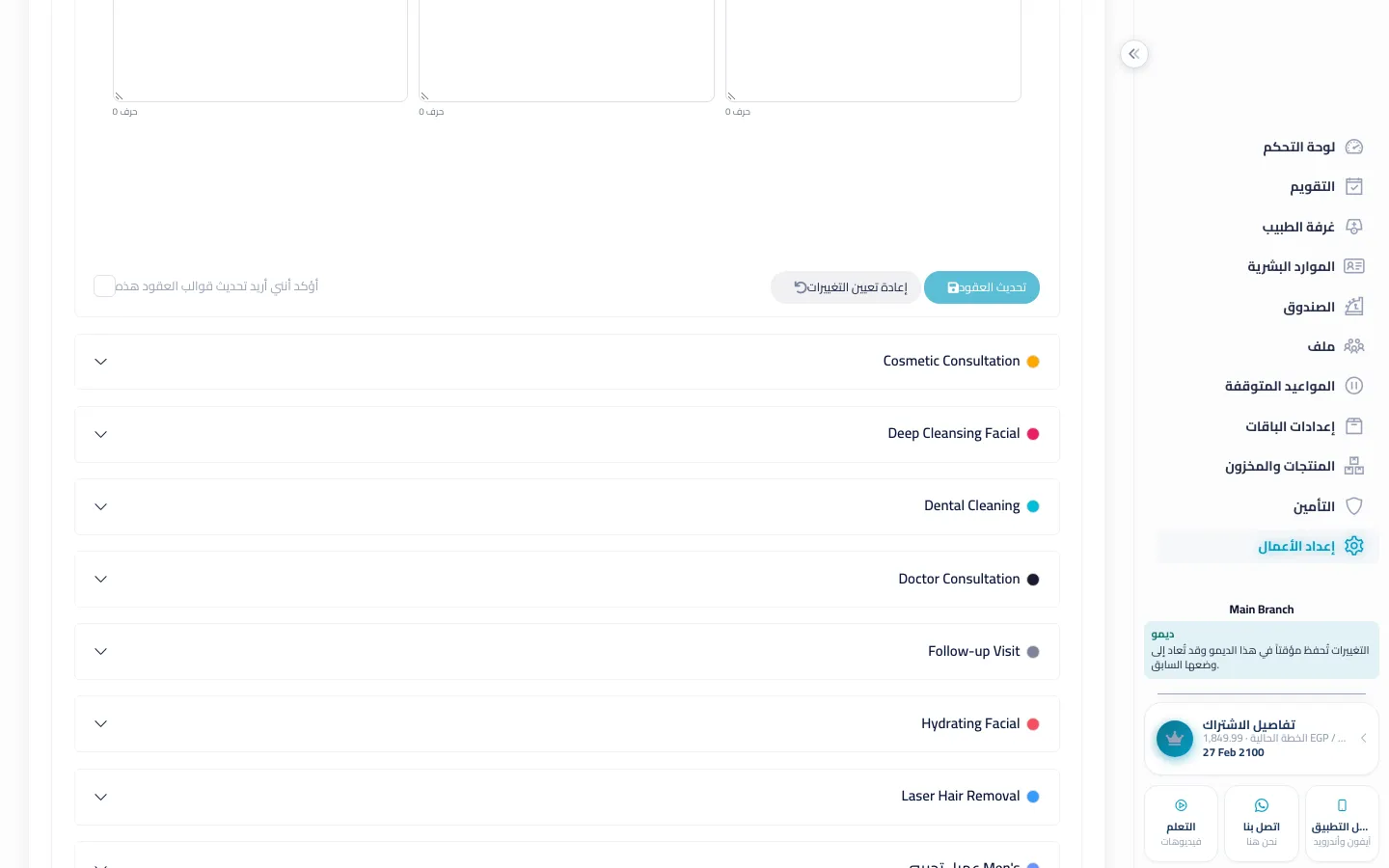Click the pause icon for paused appointments

(1354, 386)
